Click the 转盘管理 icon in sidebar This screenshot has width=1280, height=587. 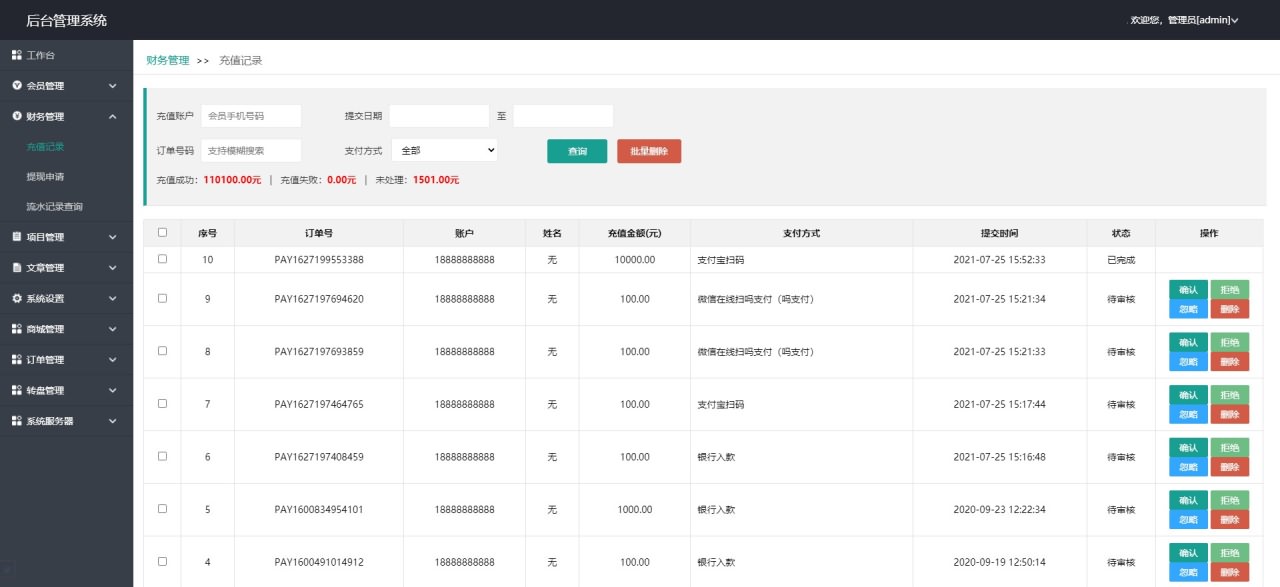[x=17, y=390]
